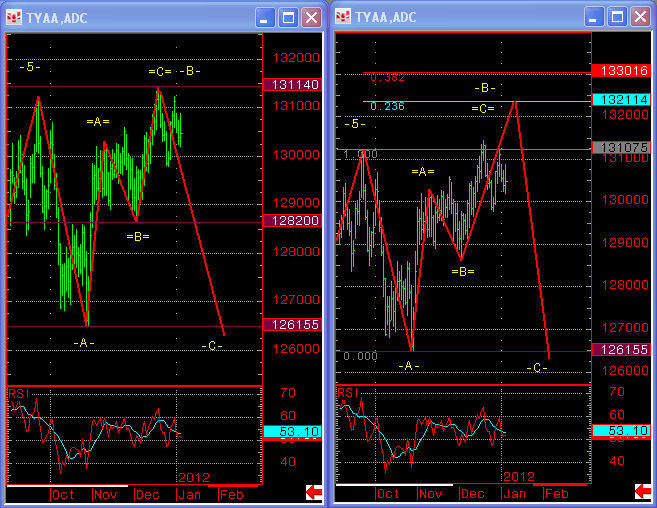Select the 131140 price label in left chart

[x=292, y=85]
